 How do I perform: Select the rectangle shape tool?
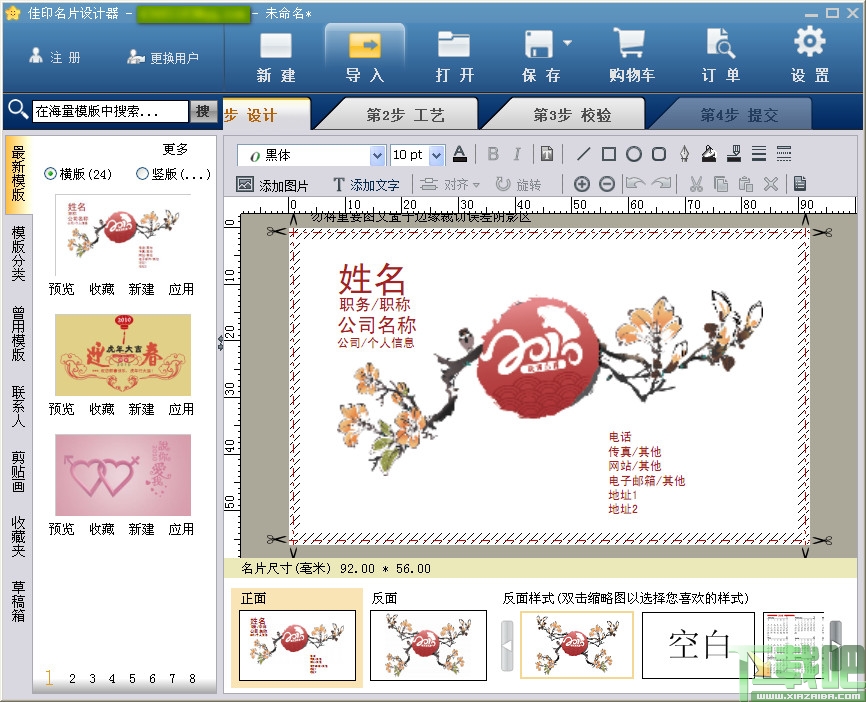point(609,154)
